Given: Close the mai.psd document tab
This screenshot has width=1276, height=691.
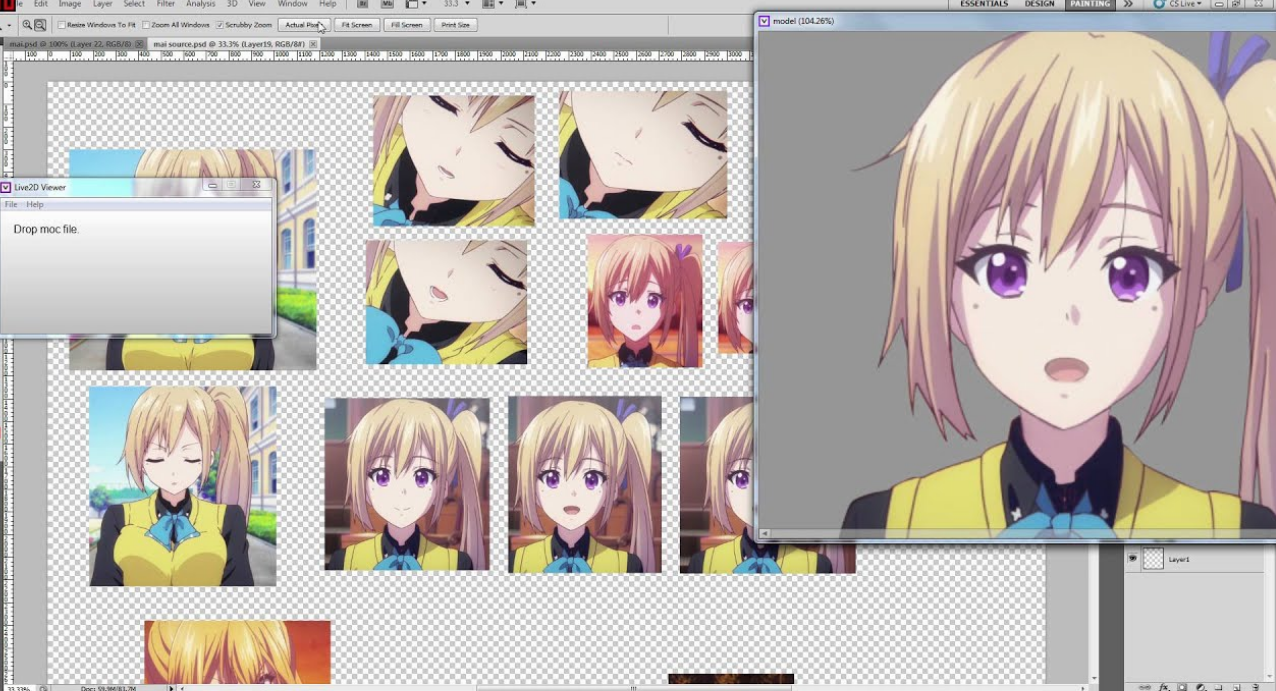Looking at the screenshot, I should (x=139, y=44).
